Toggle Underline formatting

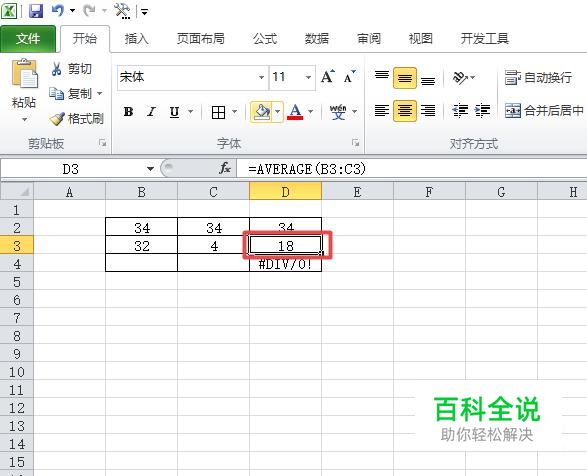174,112
